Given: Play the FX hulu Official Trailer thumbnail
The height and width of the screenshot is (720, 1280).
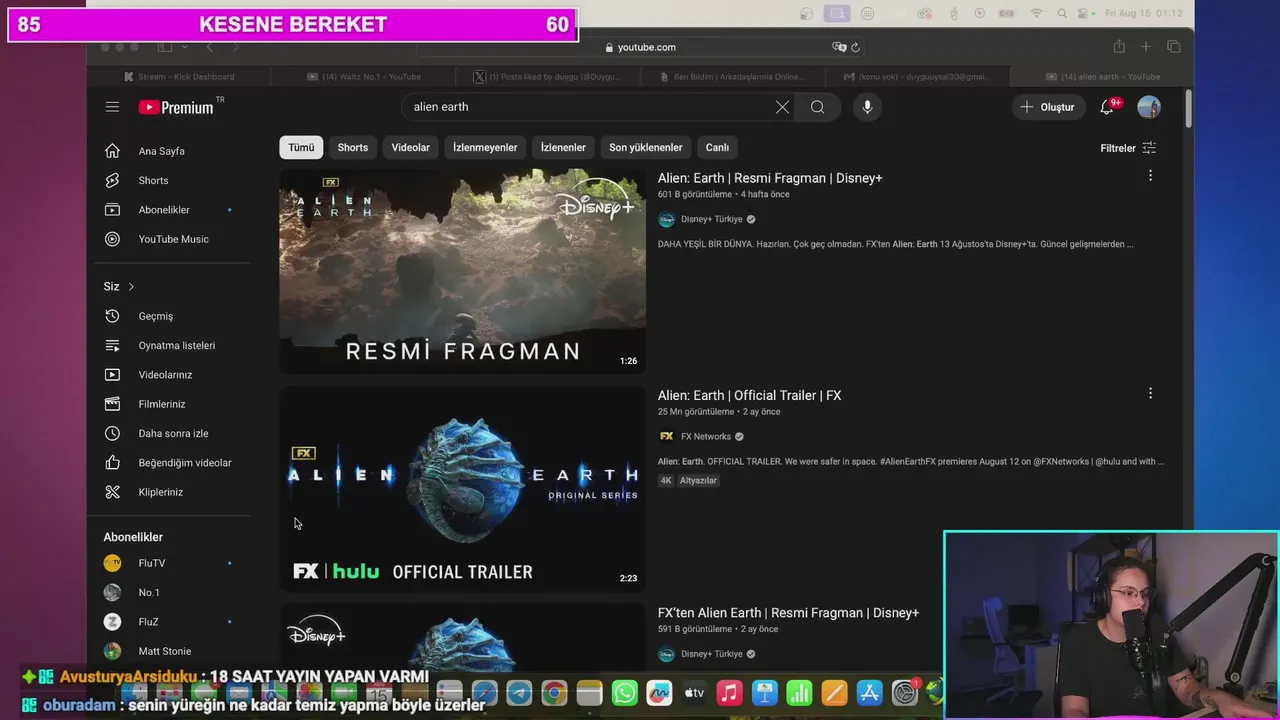Looking at the screenshot, I should tap(462, 489).
